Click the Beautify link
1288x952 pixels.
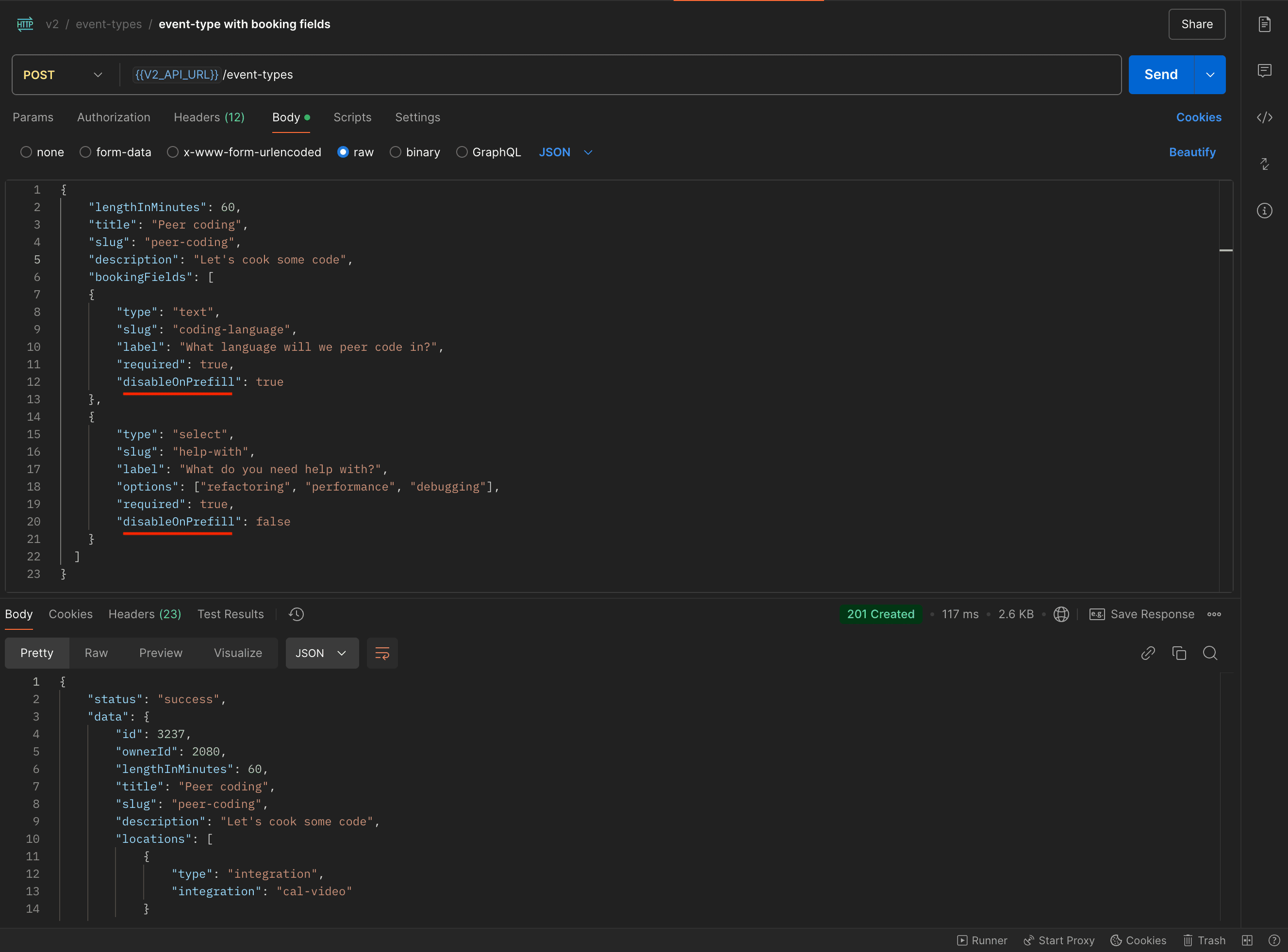coord(1192,152)
